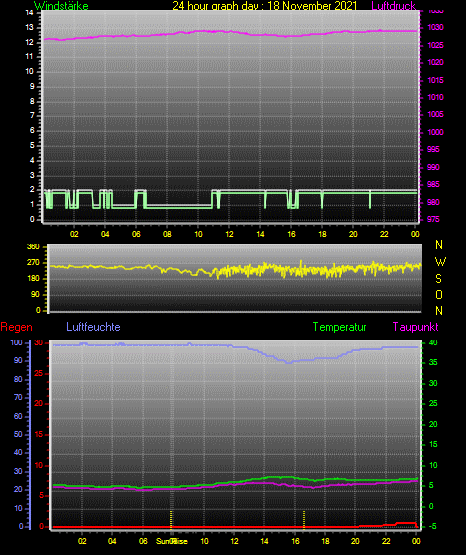Click the Windstärke legend label

click(x=61, y=6)
